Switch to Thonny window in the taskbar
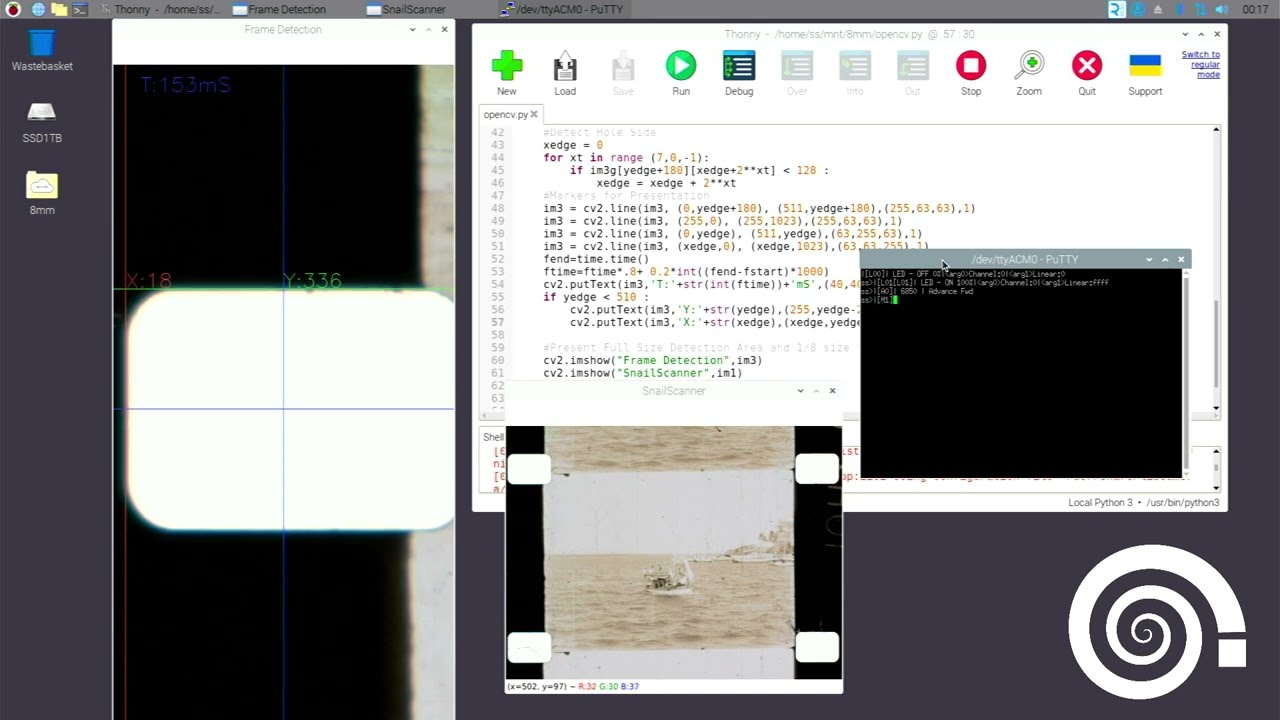This screenshot has height=720, width=1280. [162, 9]
